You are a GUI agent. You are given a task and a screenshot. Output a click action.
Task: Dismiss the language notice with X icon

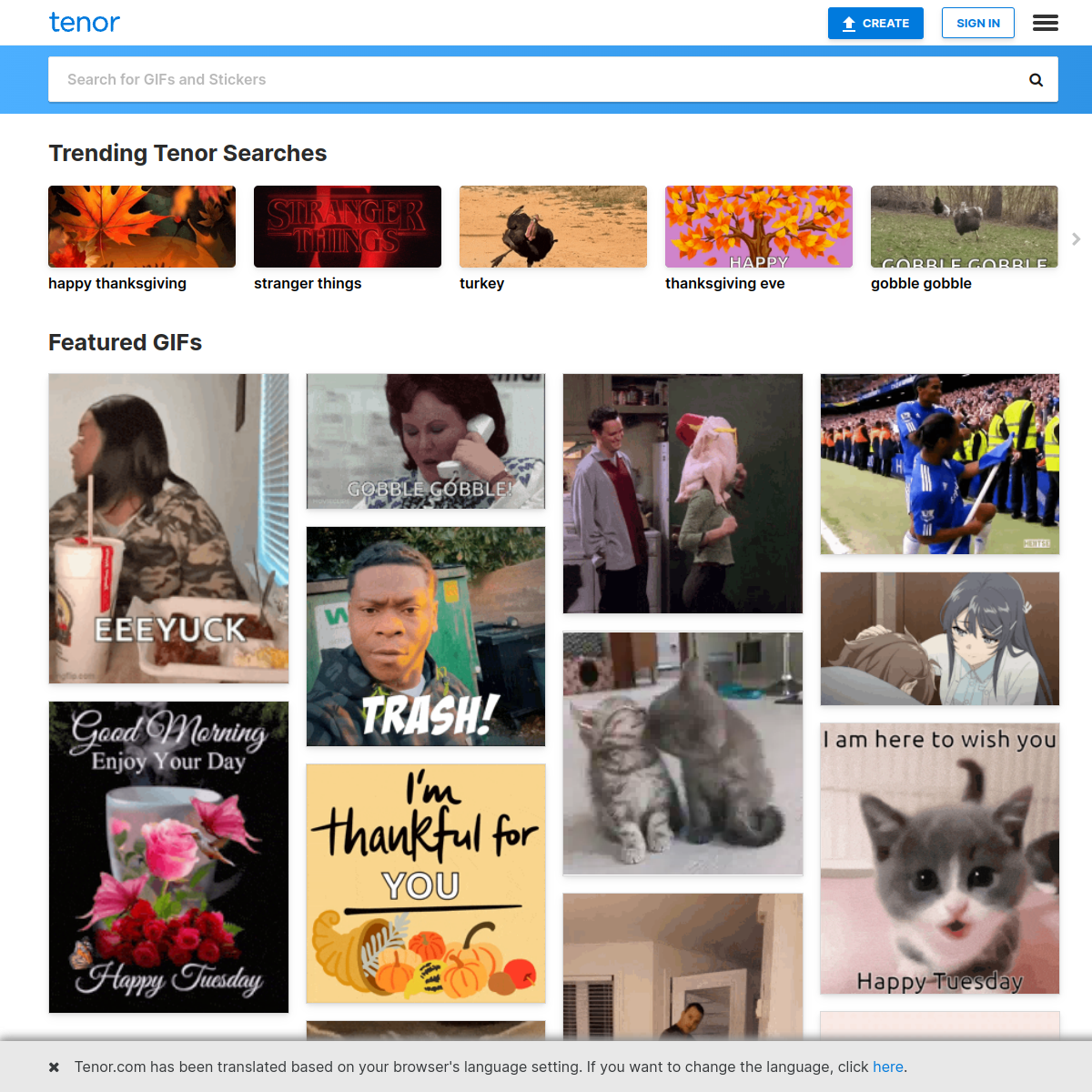[54, 1067]
